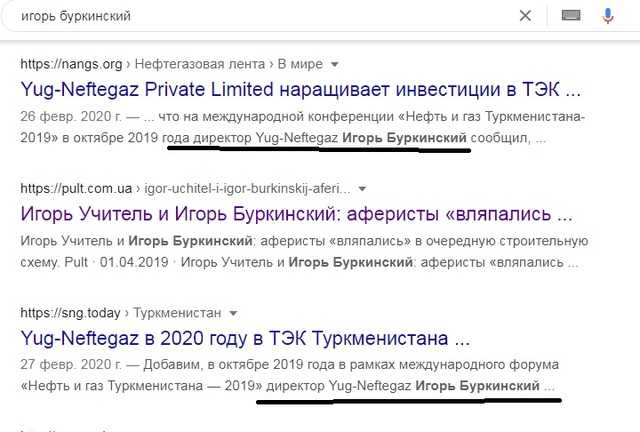Click the В мире breadcrumb segment

[x=300, y=64]
